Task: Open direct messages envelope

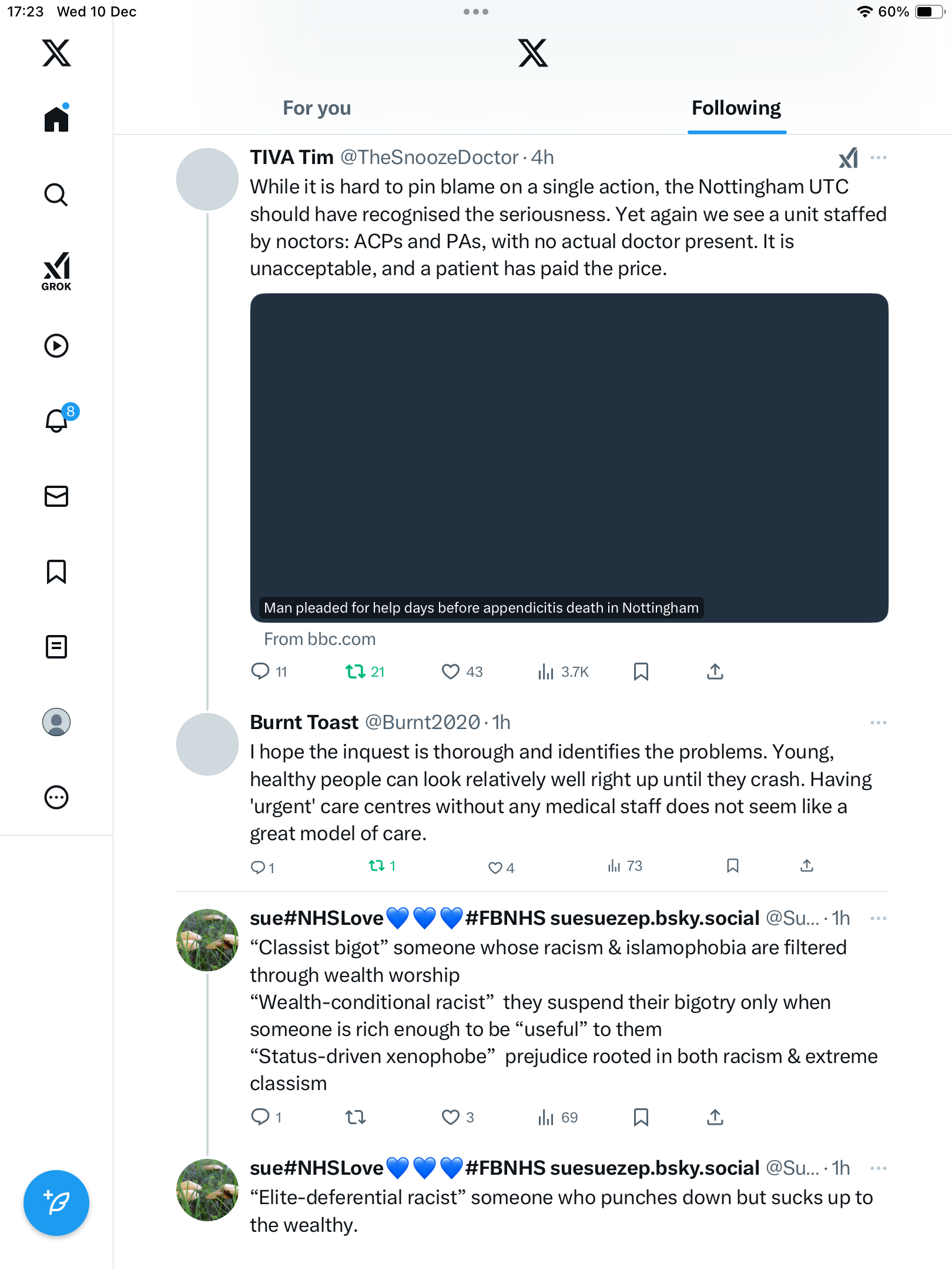Action: pos(56,496)
